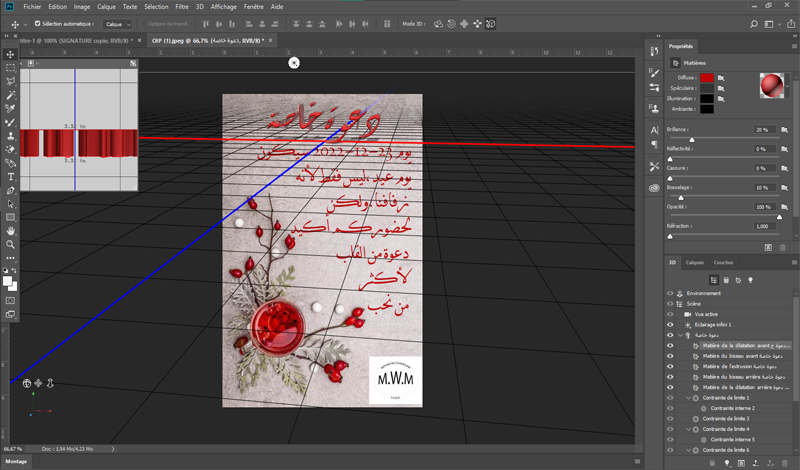The width and height of the screenshot is (800, 470).
Task: Open Move tool preset picker arrow
Action: (x=25, y=24)
